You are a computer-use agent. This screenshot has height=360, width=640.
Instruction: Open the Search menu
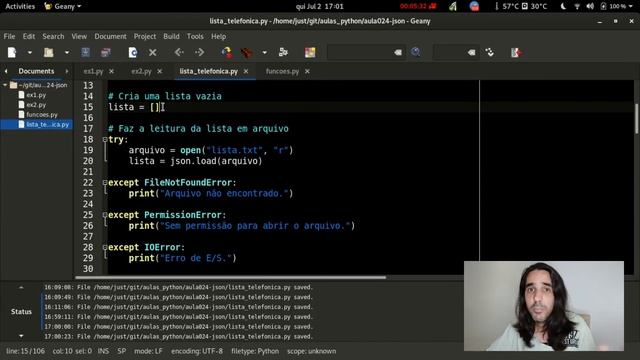(53, 36)
